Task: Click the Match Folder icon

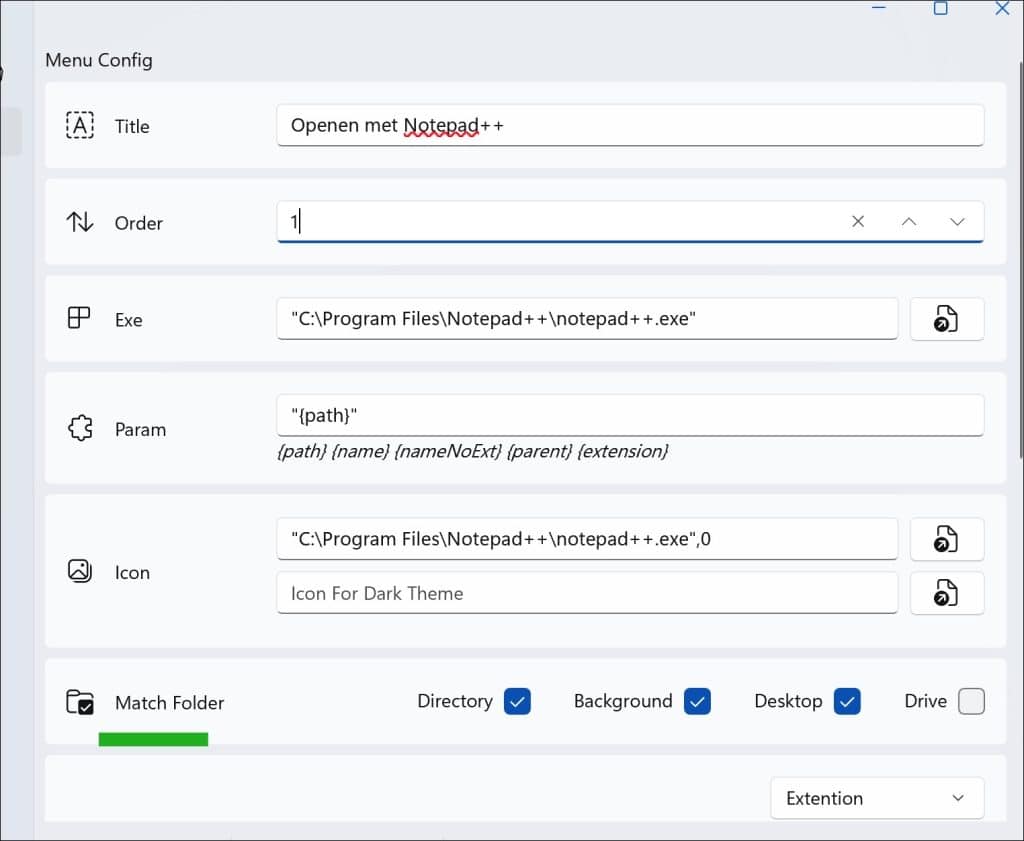Action: pos(80,702)
